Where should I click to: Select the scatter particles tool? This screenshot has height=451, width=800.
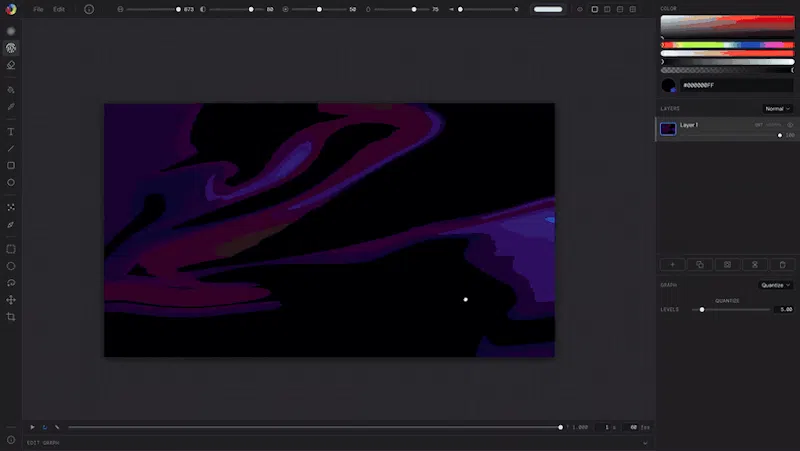pyautogui.click(x=11, y=207)
